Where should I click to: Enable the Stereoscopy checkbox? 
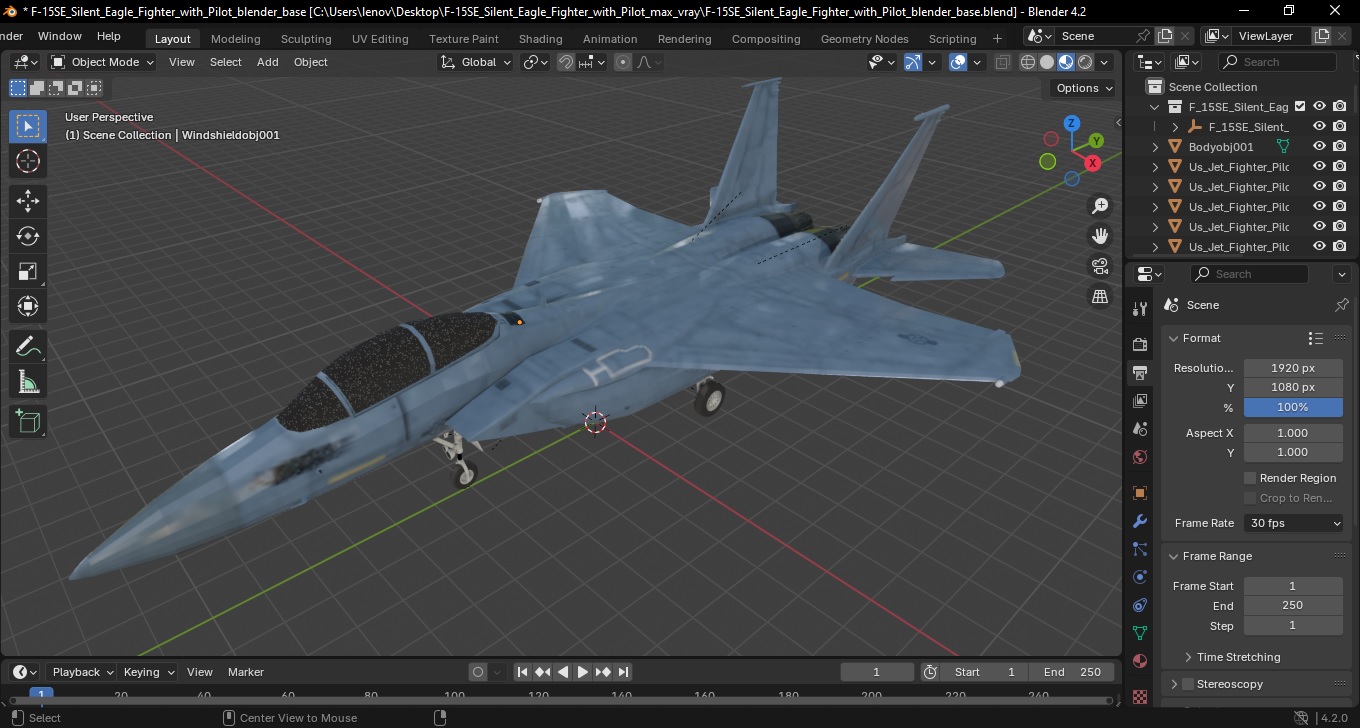1188,684
